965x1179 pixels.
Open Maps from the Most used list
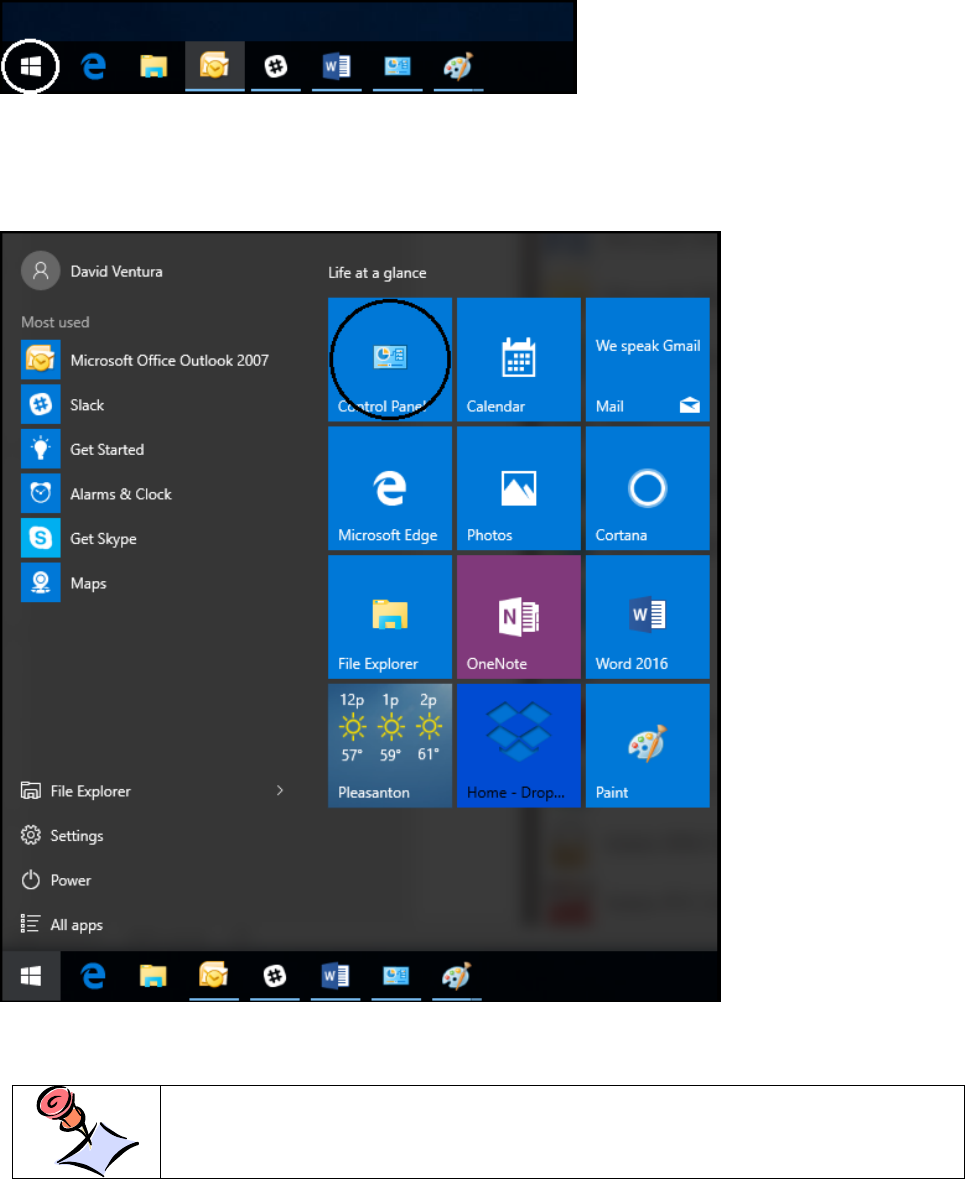(x=64, y=583)
